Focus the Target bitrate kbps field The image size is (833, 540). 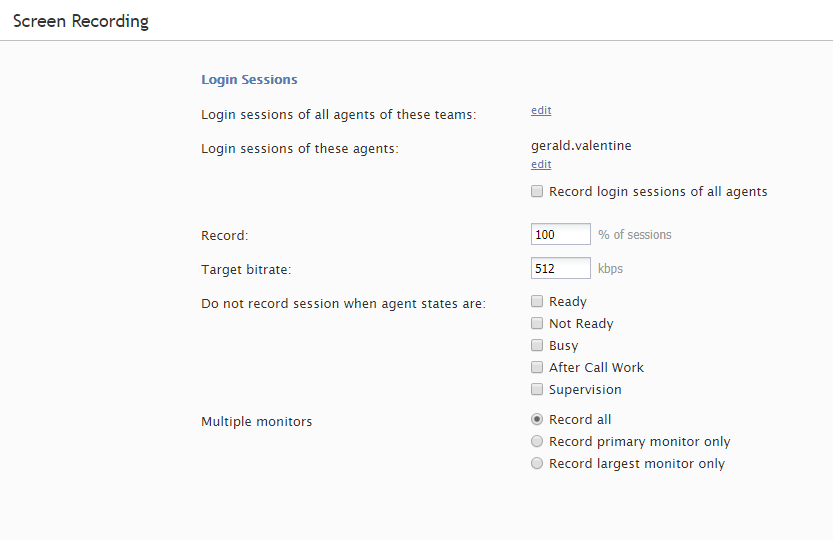[560, 268]
